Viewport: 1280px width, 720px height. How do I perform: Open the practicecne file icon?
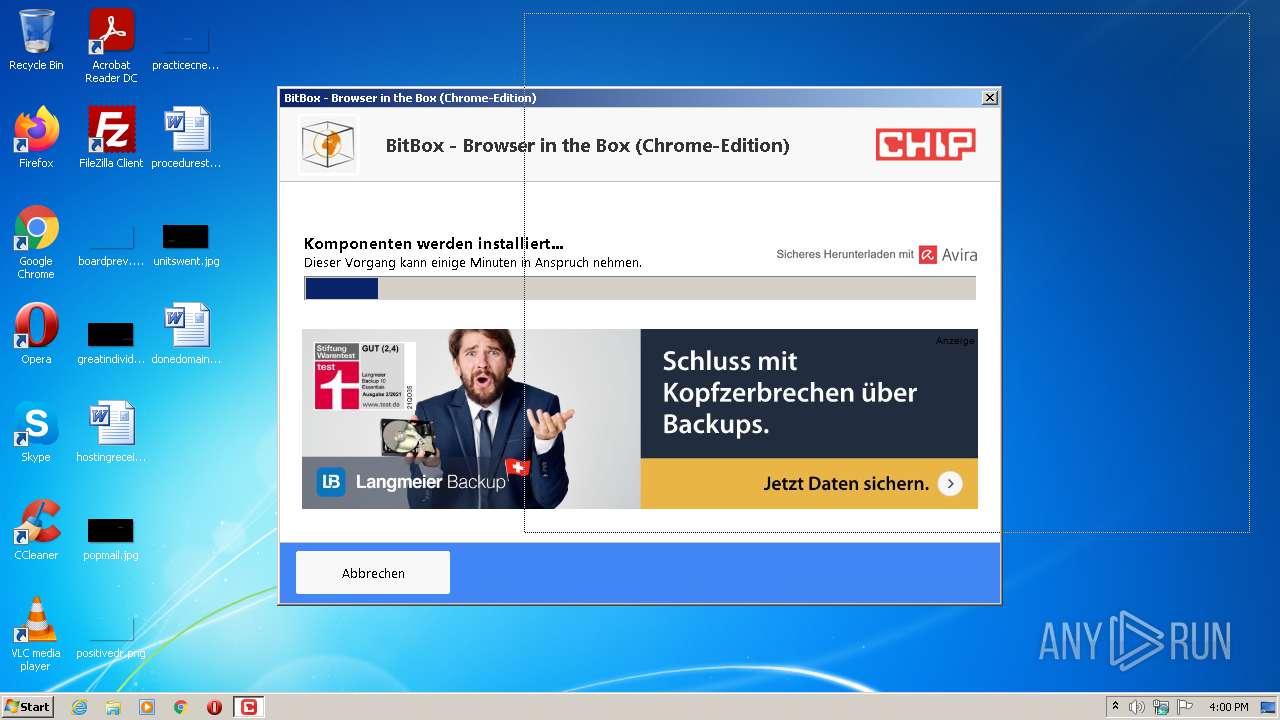(186, 45)
